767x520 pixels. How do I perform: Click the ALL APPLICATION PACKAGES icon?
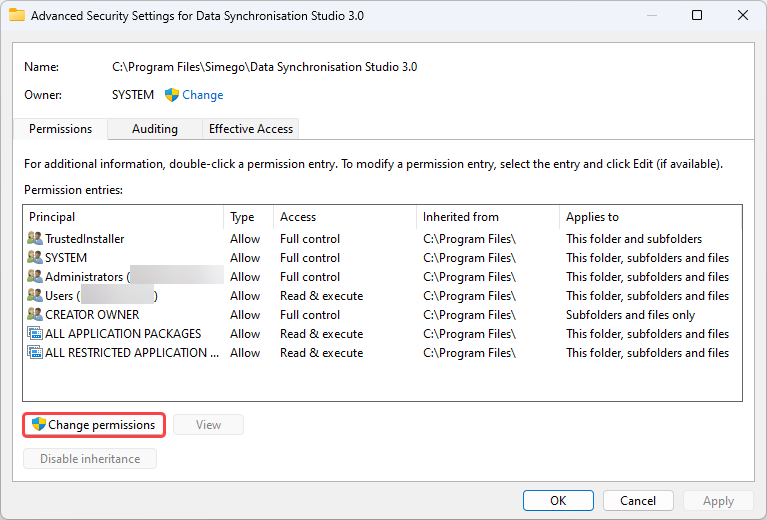pos(35,334)
